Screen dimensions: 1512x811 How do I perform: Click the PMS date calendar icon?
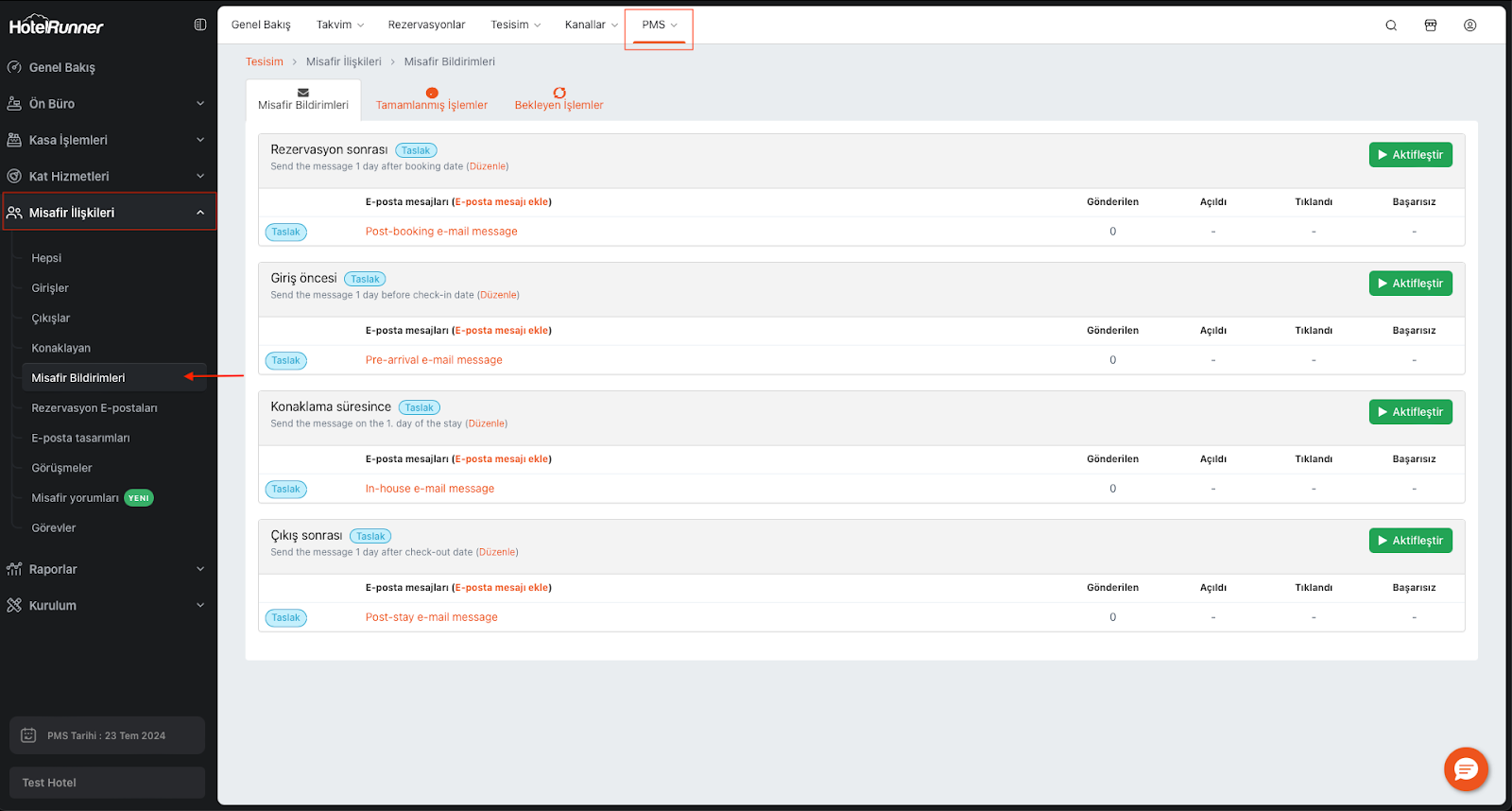click(x=28, y=735)
